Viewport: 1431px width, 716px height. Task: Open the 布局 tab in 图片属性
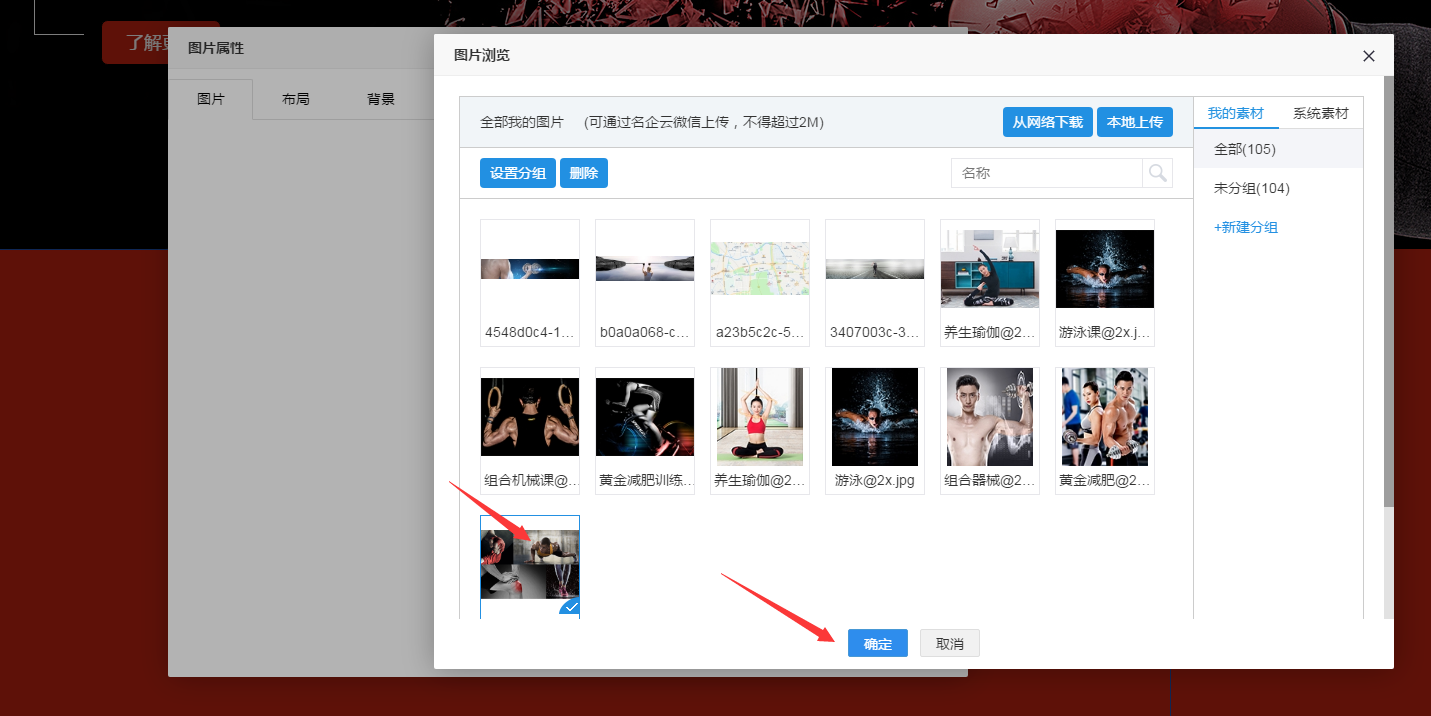click(x=295, y=99)
